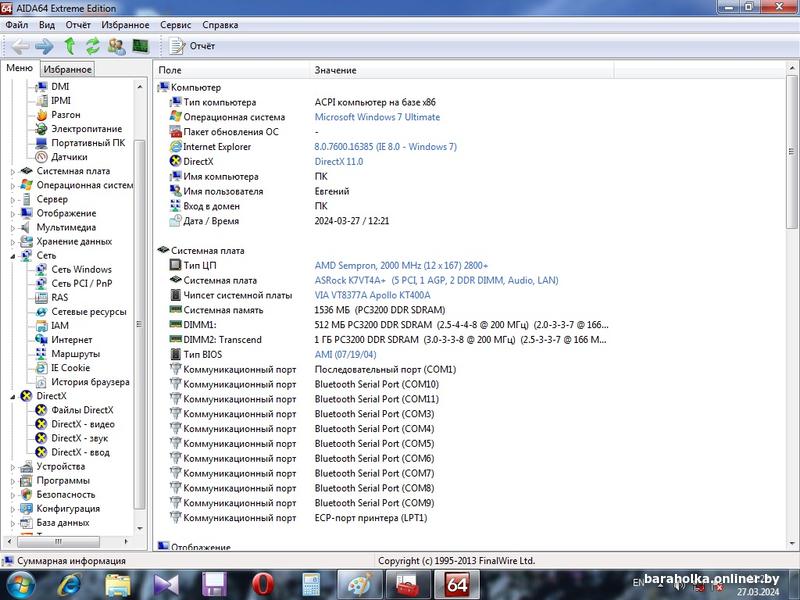Open the Сервис menu
This screenshot has height=600, width=800.
coord(176,24)
